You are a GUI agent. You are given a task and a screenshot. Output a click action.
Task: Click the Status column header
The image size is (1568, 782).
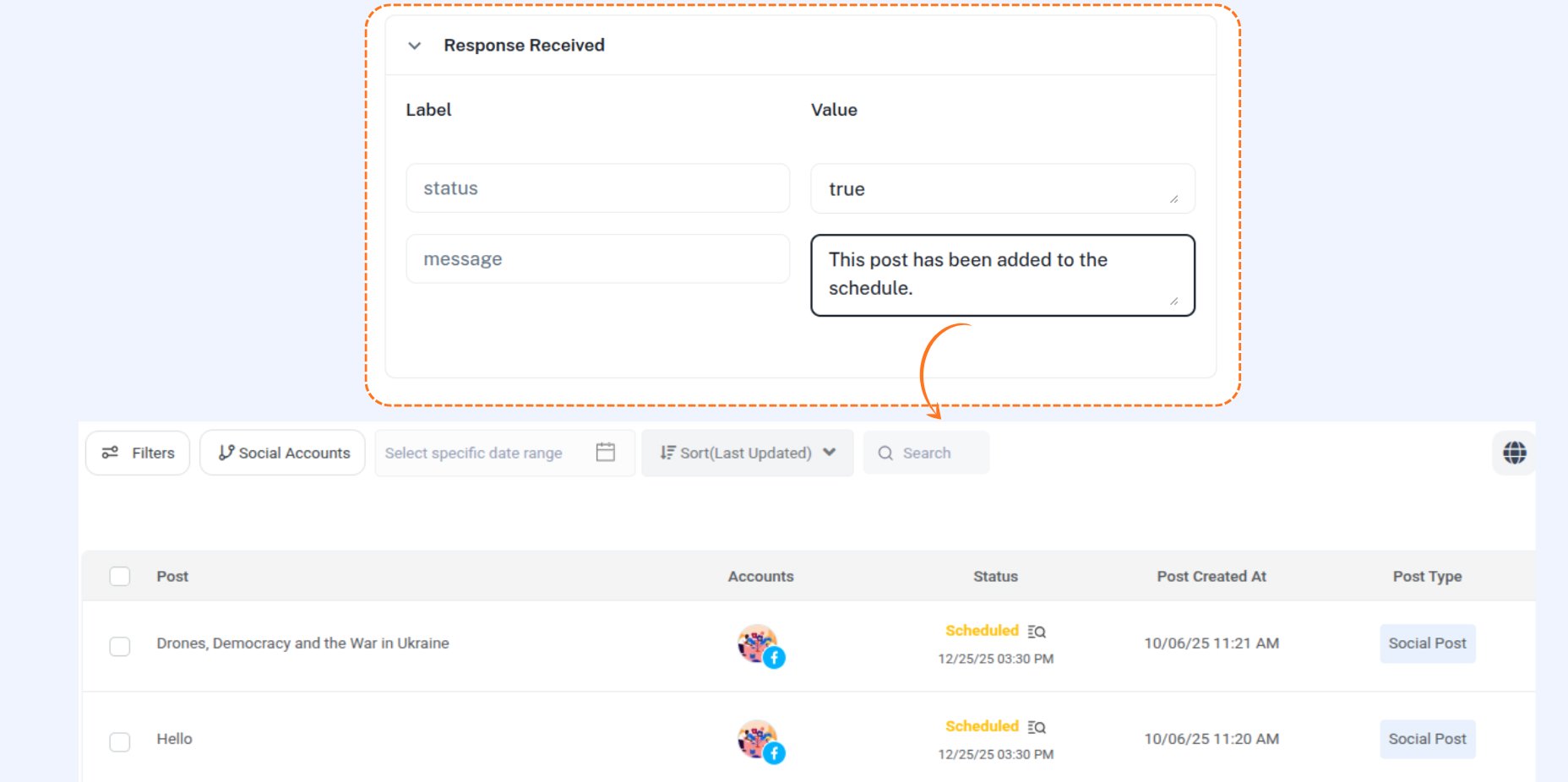click(x=995, y=576)
